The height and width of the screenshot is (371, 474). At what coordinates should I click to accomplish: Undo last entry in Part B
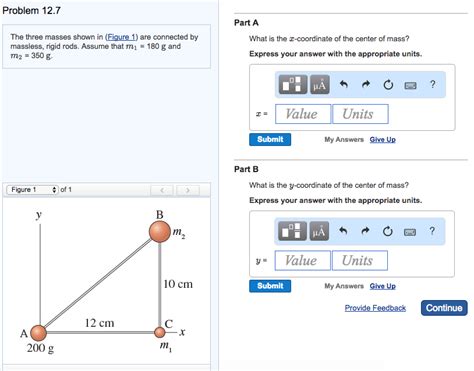coord(343,231)
